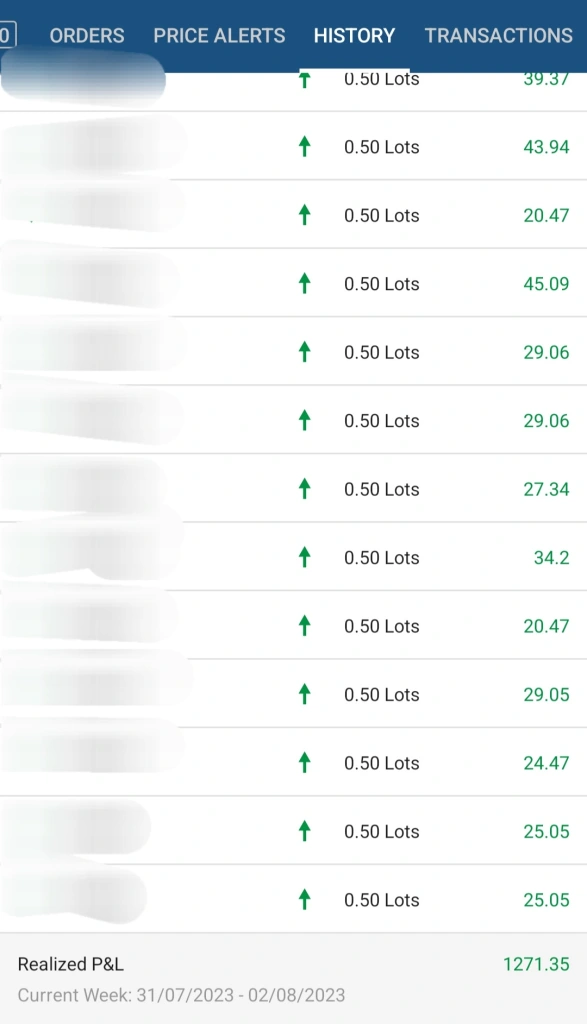Open the trade with 43.94 profit
587x1024 pixels.
pos(293,146)
